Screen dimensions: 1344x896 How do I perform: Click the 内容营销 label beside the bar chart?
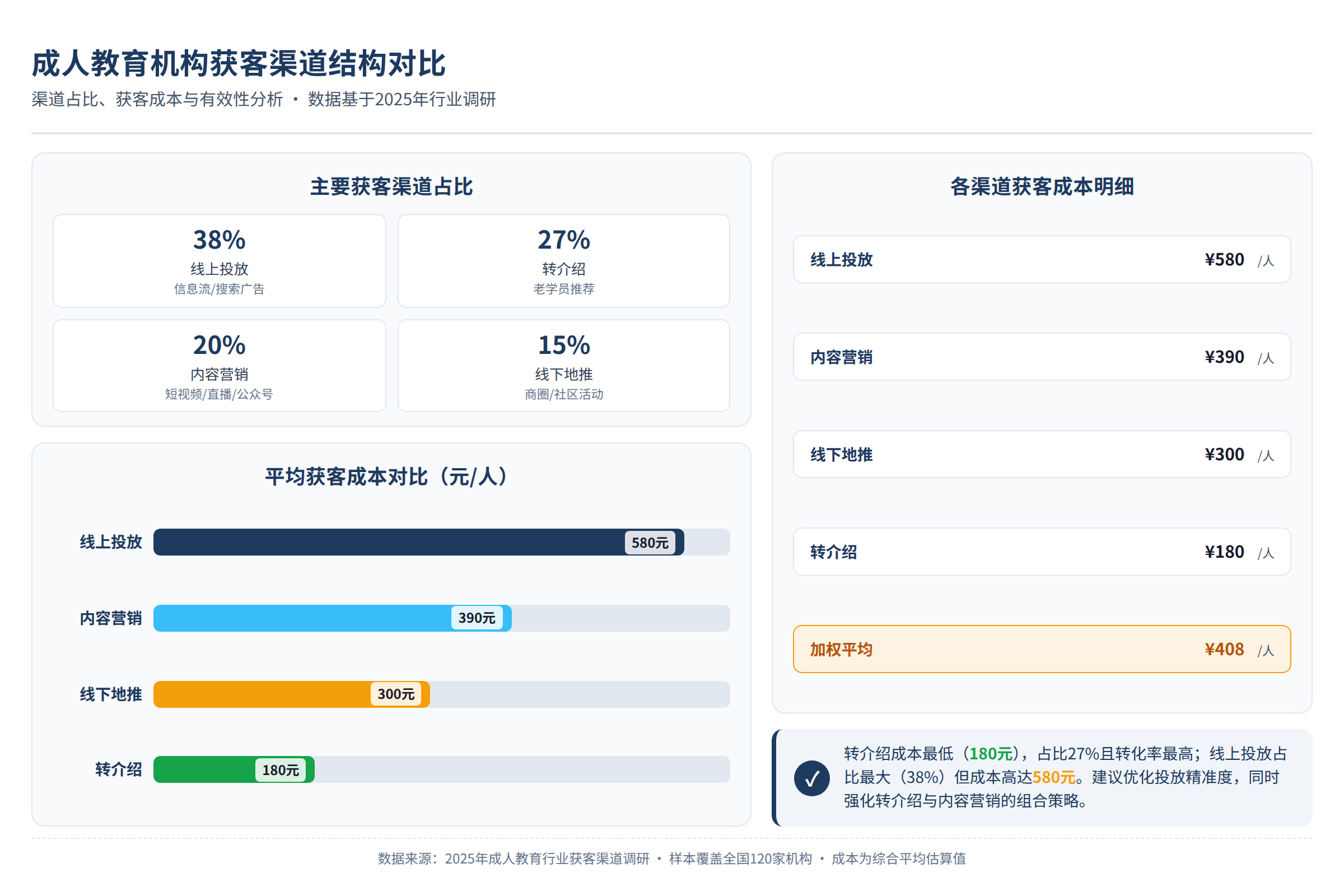point(111,618)
